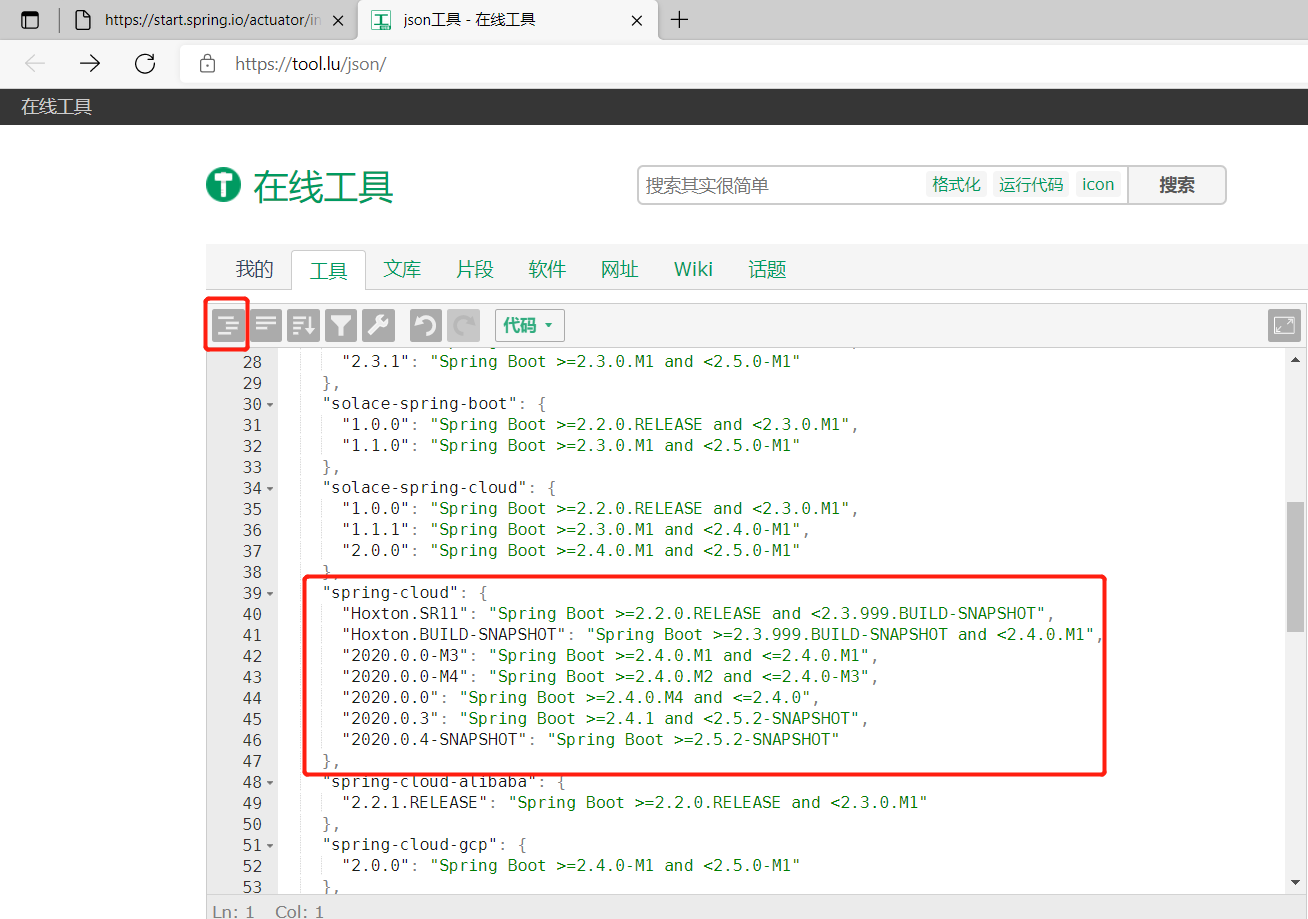Click the "solace-spring-cloud" key text
Viewport: 1308px width, 919px height.
click(425, 488)
